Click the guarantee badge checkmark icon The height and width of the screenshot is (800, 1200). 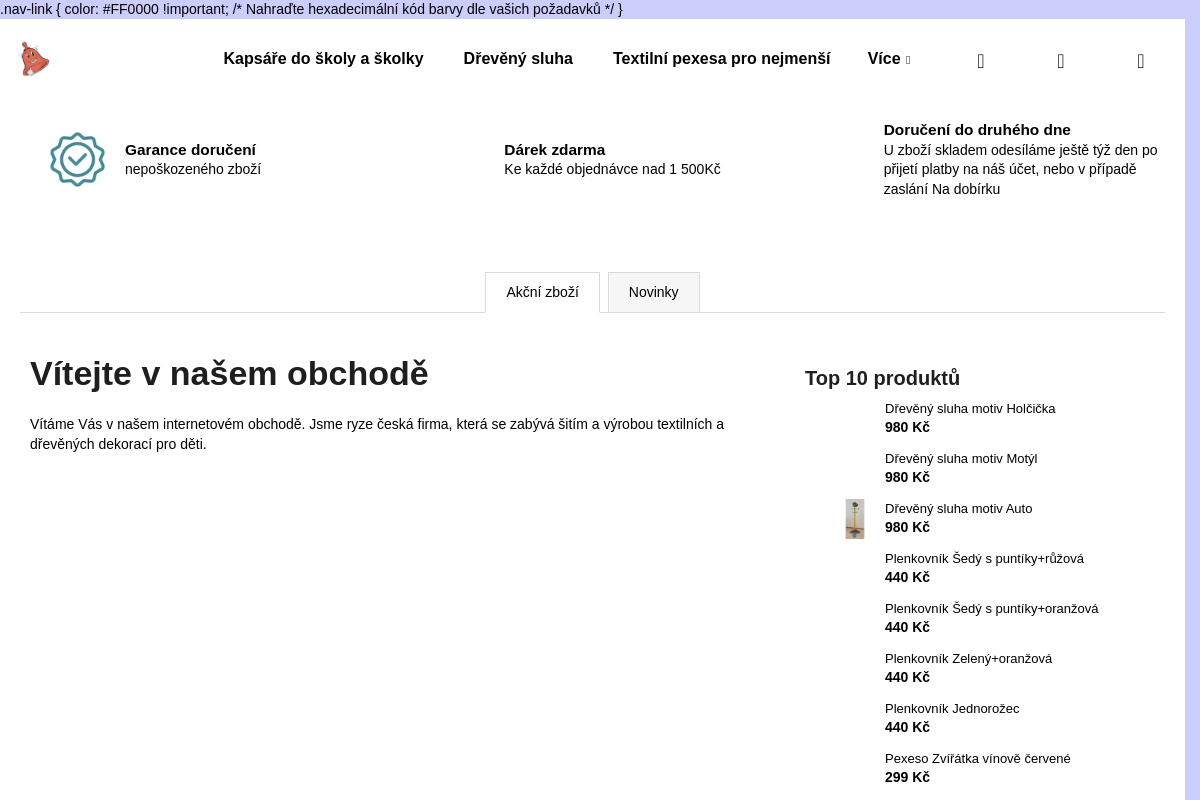(x=77, y=160)
